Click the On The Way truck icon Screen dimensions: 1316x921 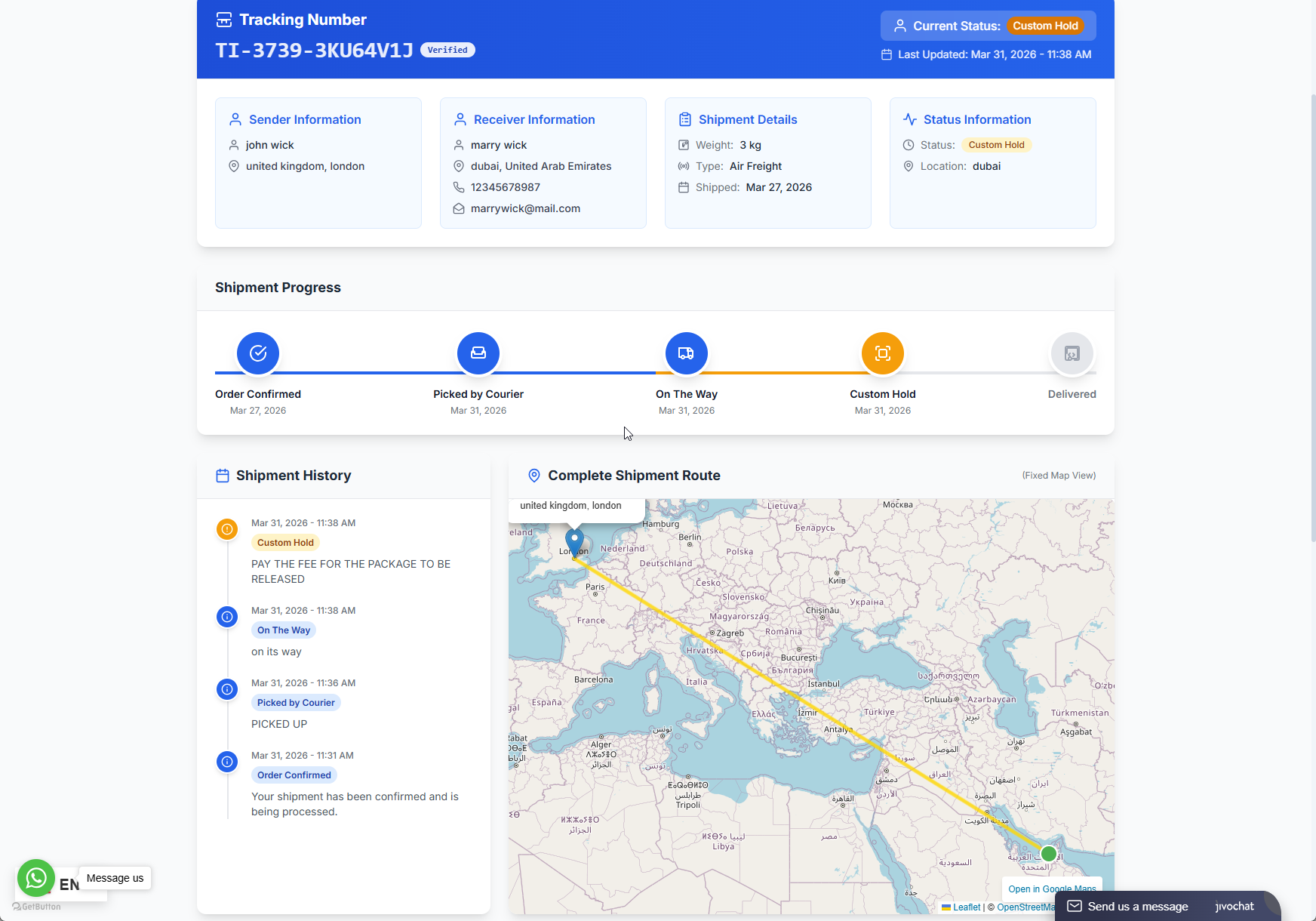(687, 353)
